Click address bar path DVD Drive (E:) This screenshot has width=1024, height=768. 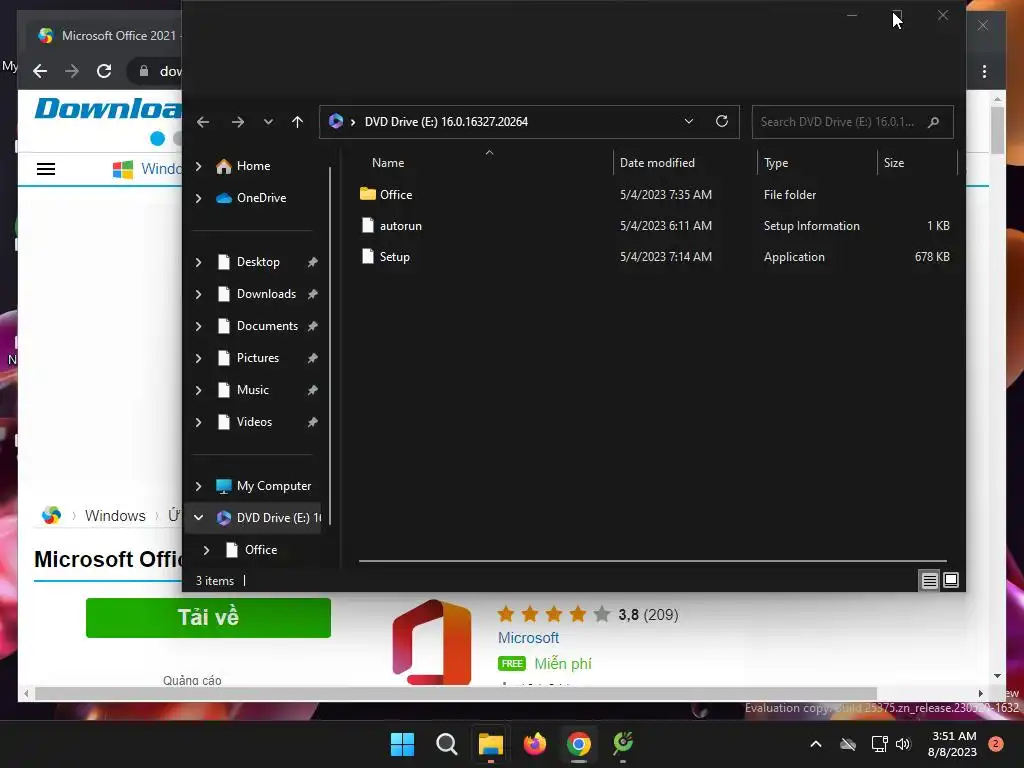pyautogui.click(x=446, y=122)
